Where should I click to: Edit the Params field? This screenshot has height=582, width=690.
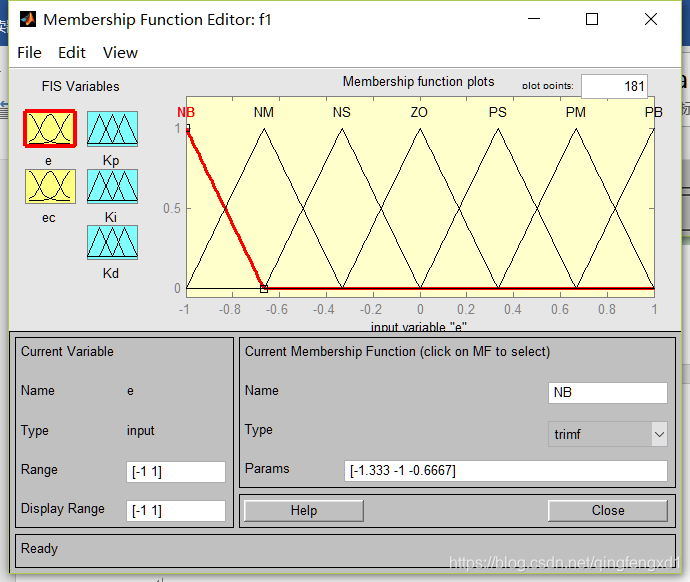(x=506, y=471)
